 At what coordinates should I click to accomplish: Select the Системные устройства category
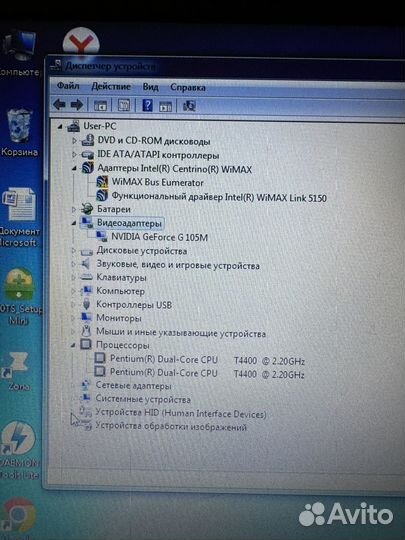pos(143,399)
